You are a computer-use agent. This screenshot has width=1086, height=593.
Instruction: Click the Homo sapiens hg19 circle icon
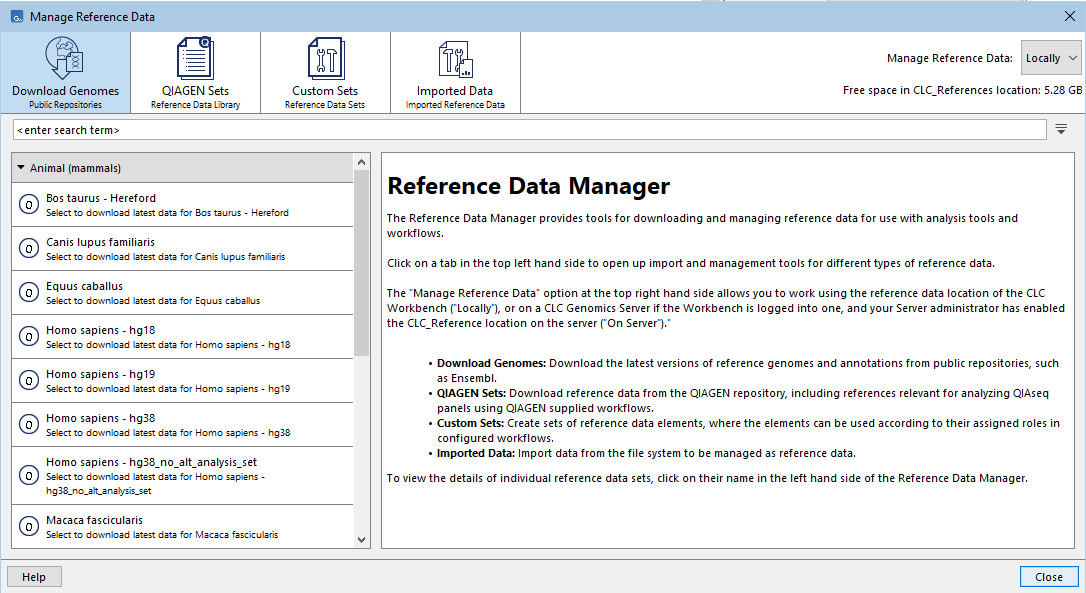pyautogui.click(x=27, y=380)
